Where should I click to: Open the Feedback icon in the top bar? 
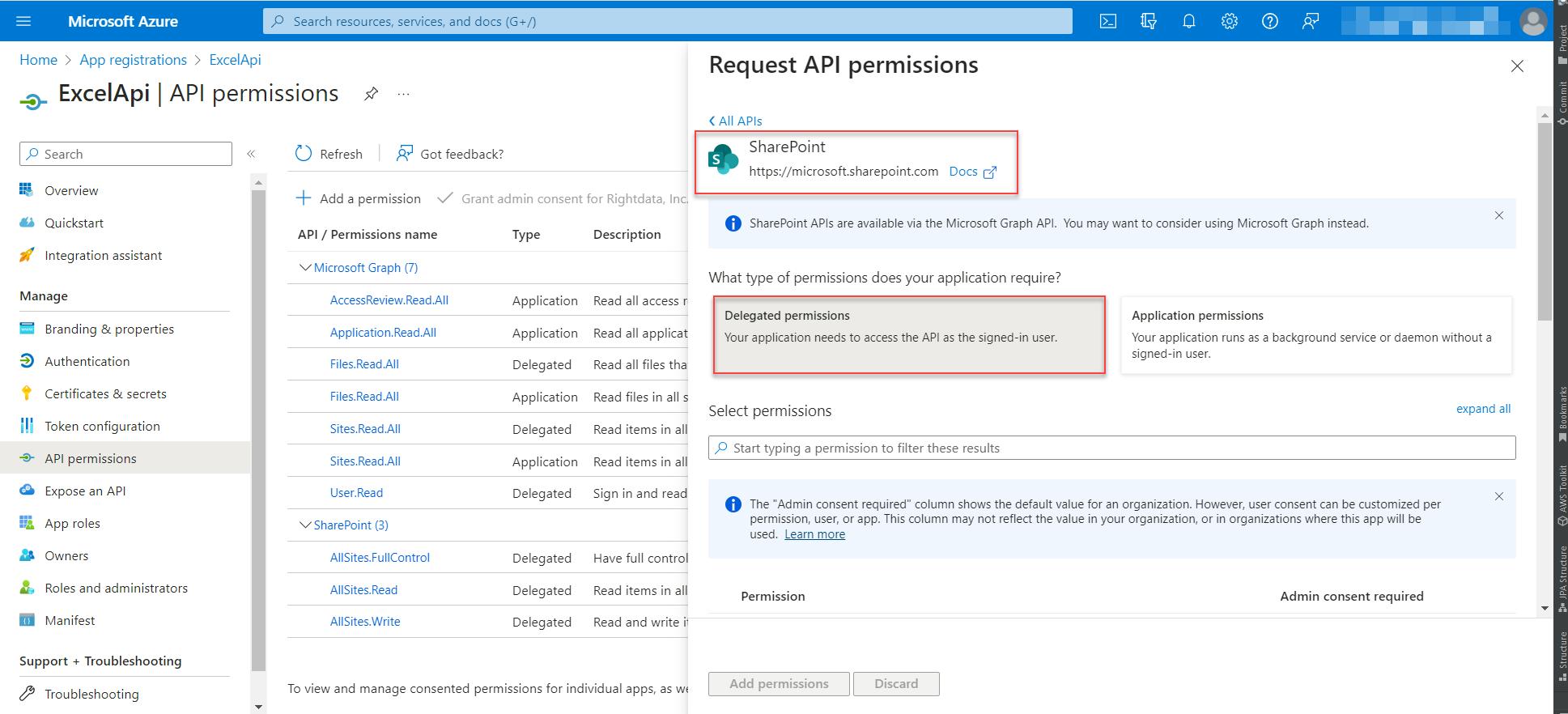coord(1310,22)
